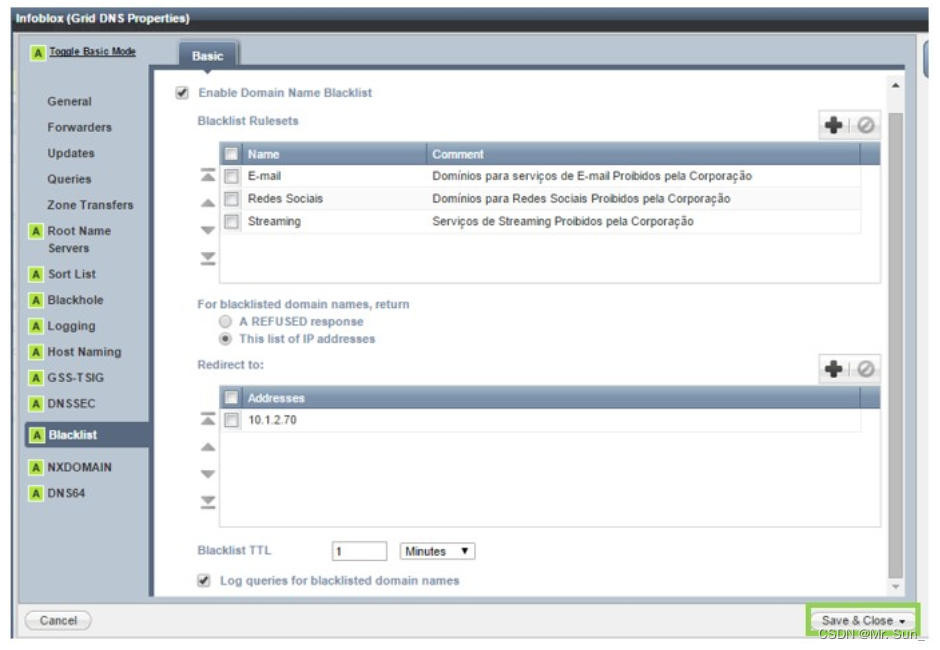
Task: Toggle Log queries for blacklisted domain names
Action: [204, 580]
